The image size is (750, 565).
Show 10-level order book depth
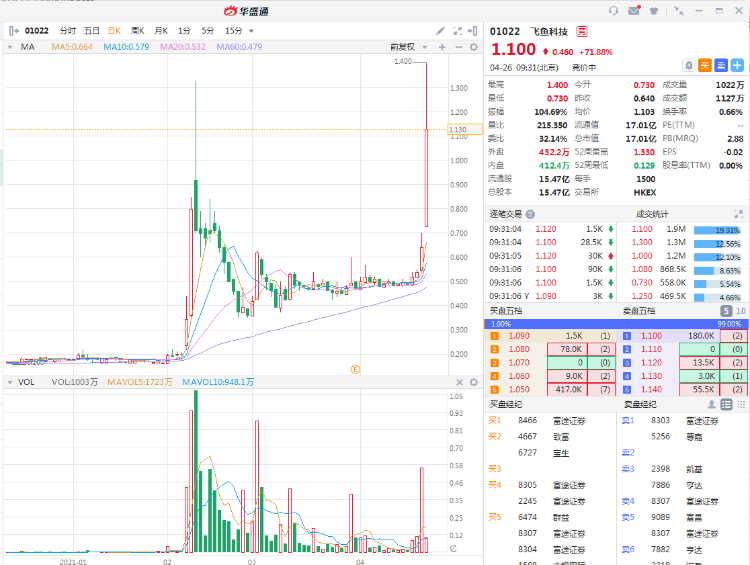pos(740,311)
